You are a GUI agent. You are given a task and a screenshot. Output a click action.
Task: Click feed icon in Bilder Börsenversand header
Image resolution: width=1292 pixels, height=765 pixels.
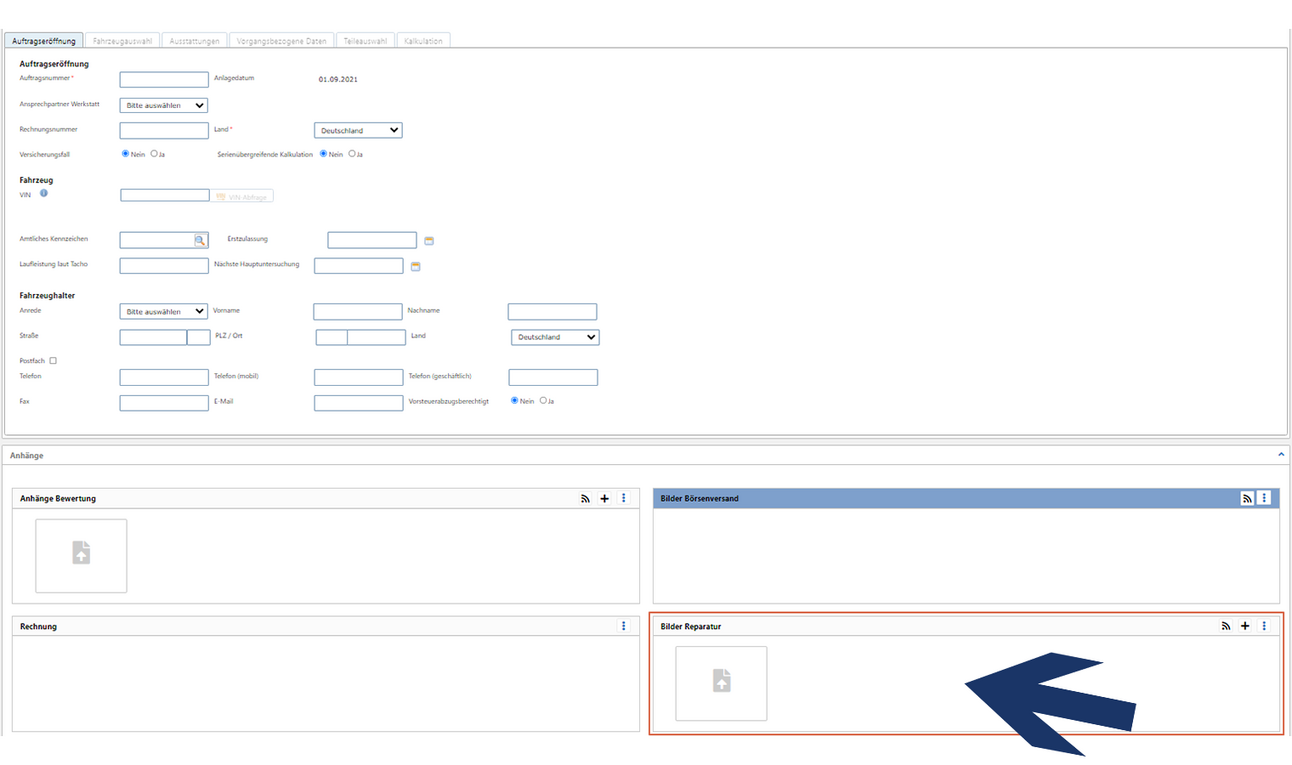pyautogui.click(x=1247, y=498)
